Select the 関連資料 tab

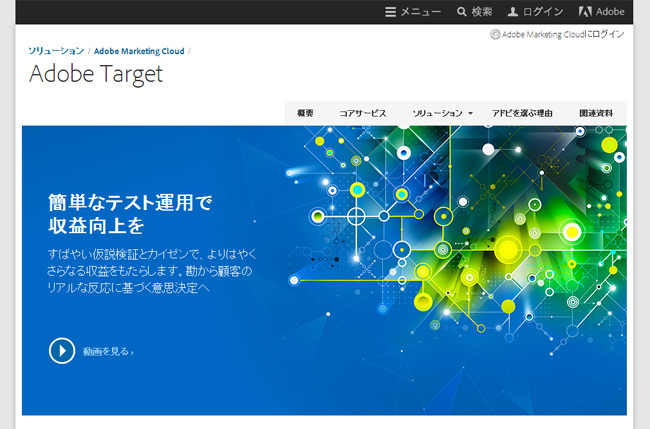tap(596, 113)
